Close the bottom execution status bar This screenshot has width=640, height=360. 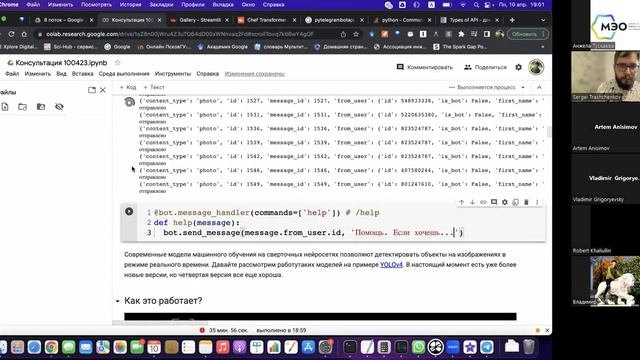547,330
